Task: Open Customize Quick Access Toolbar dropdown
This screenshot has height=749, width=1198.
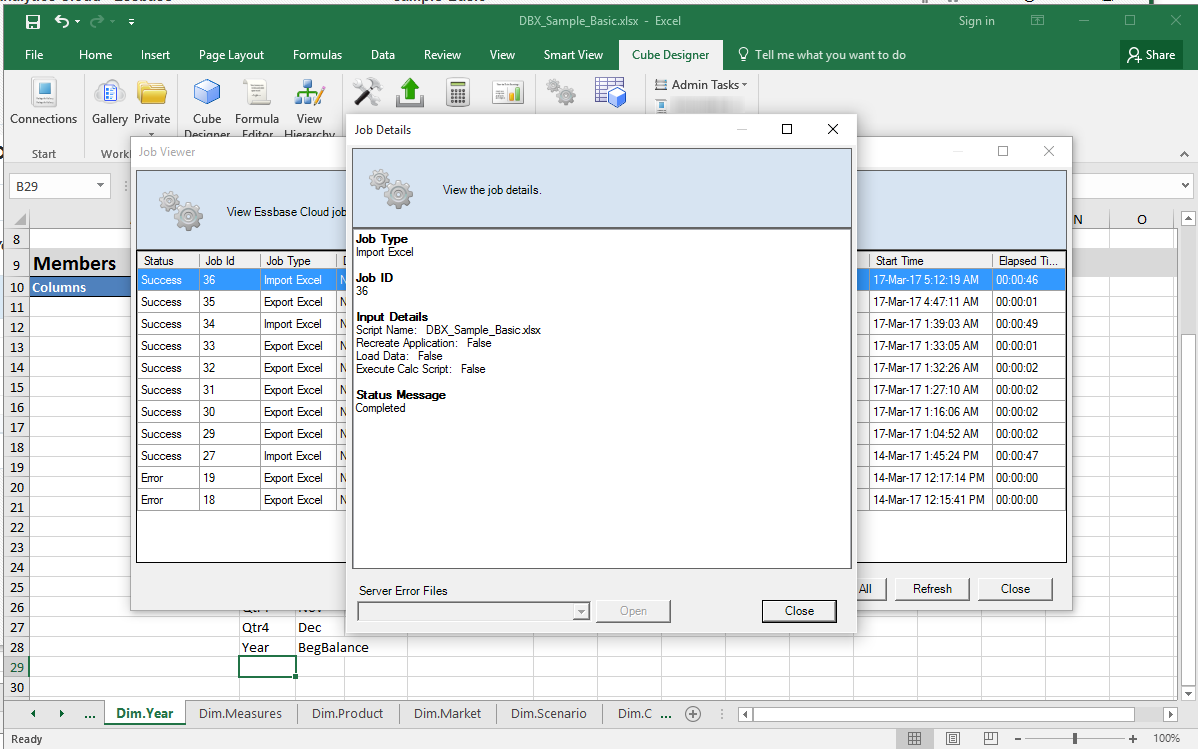Action: click(131, 22)
